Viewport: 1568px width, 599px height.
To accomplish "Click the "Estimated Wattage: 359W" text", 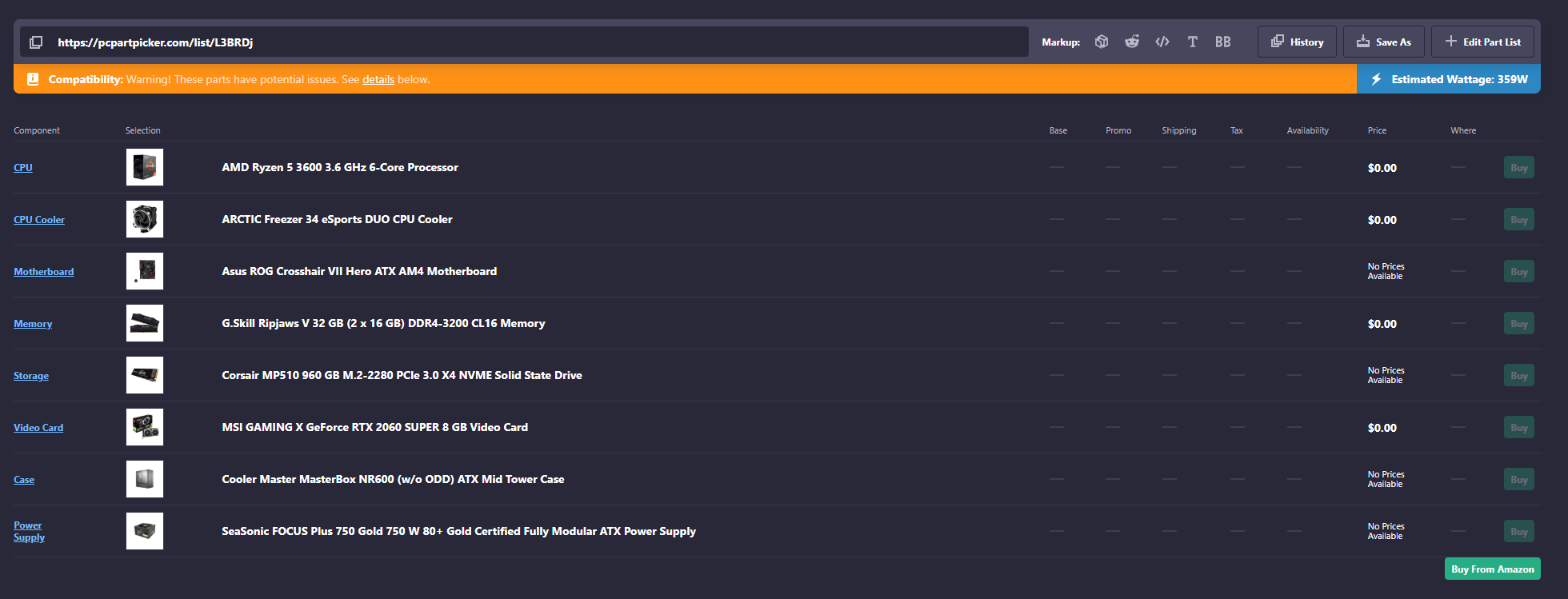I will coord(1459,79).
